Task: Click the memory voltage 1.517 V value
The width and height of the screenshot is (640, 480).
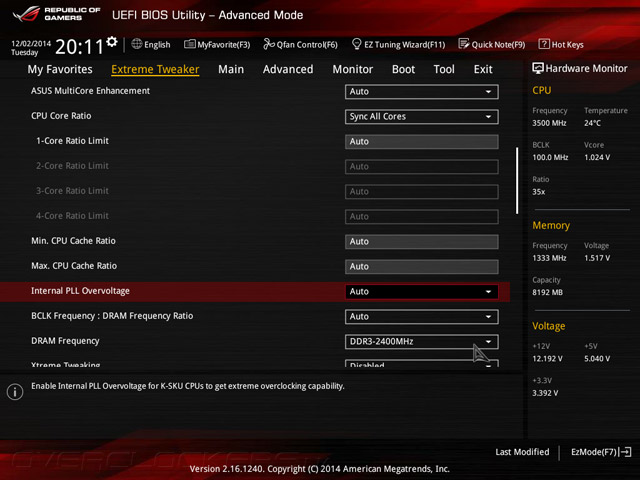Action: (x=597, y=258)
